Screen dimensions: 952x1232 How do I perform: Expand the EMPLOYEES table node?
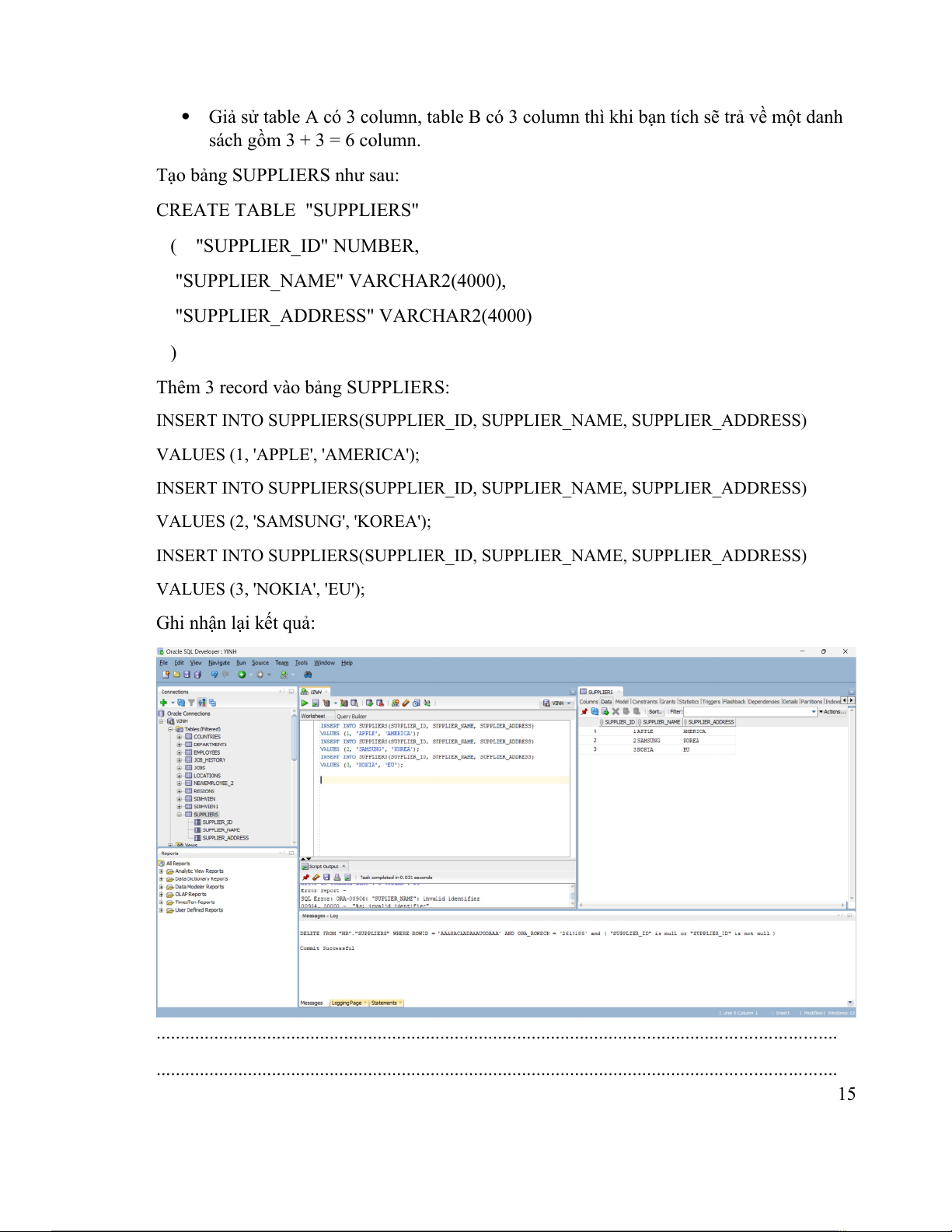[x=180, y=752]
